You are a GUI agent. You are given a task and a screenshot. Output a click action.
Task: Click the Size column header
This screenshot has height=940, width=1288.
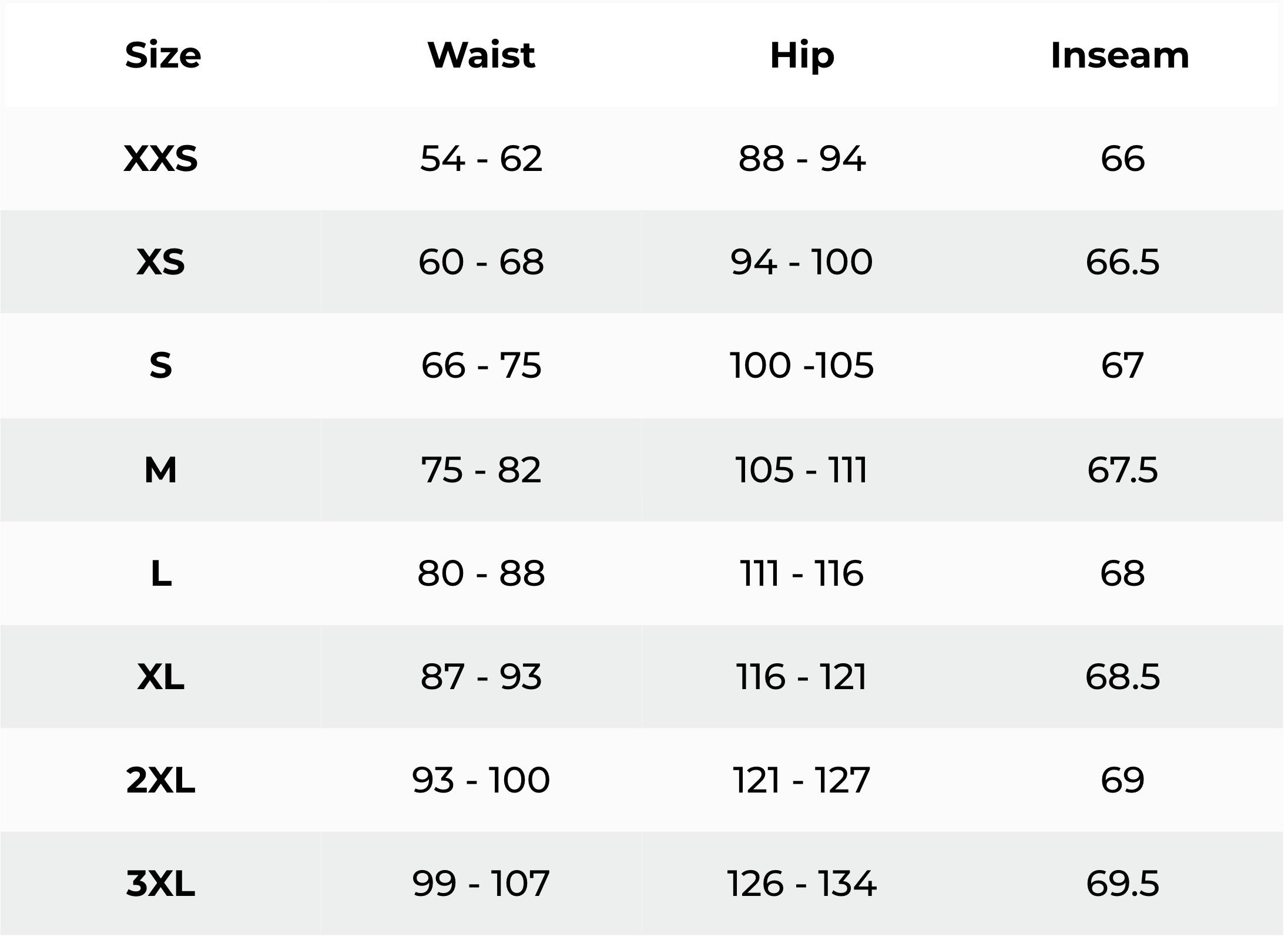tap(163, 56)
